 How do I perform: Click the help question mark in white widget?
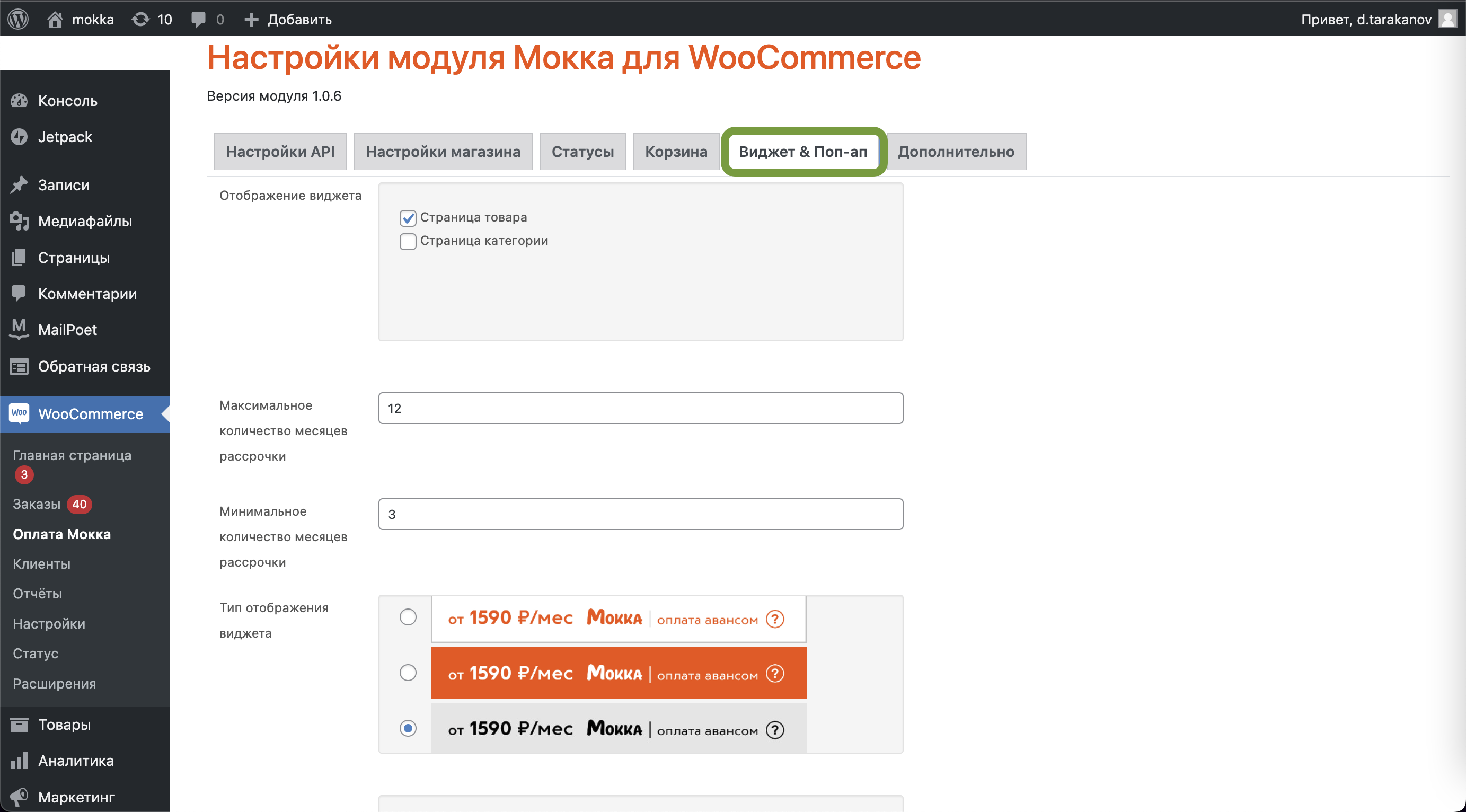click(x=775, y=619)
